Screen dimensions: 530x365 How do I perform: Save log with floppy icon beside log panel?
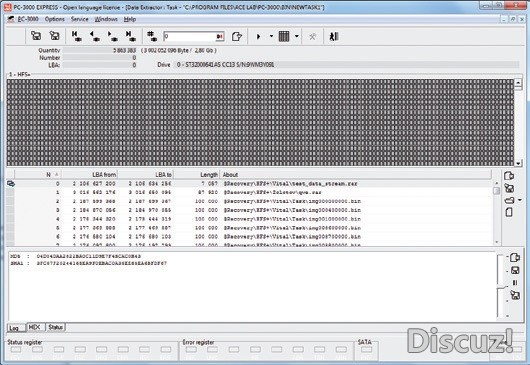pos(515,270)
